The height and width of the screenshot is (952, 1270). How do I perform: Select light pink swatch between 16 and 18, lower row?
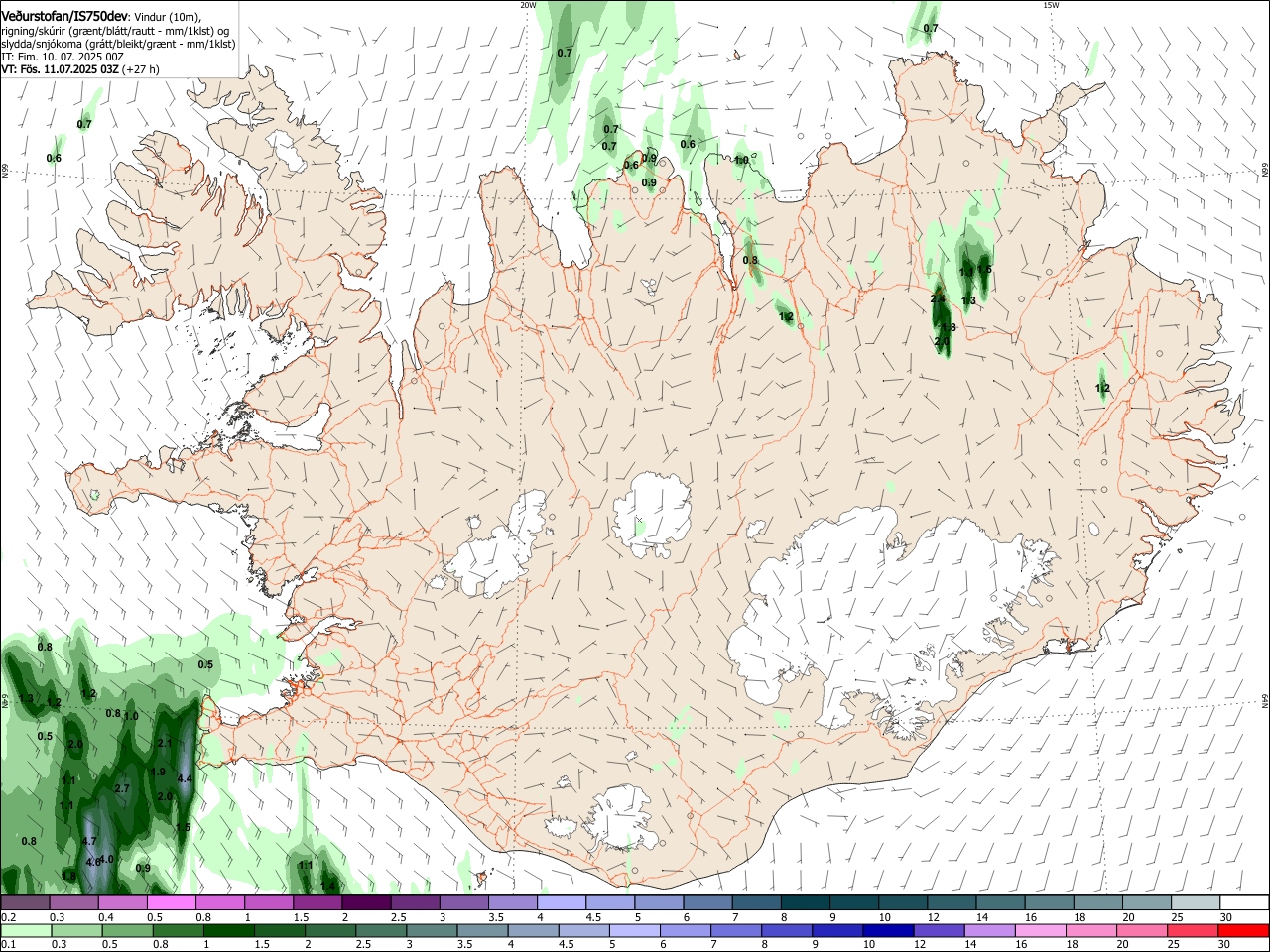1041,930
